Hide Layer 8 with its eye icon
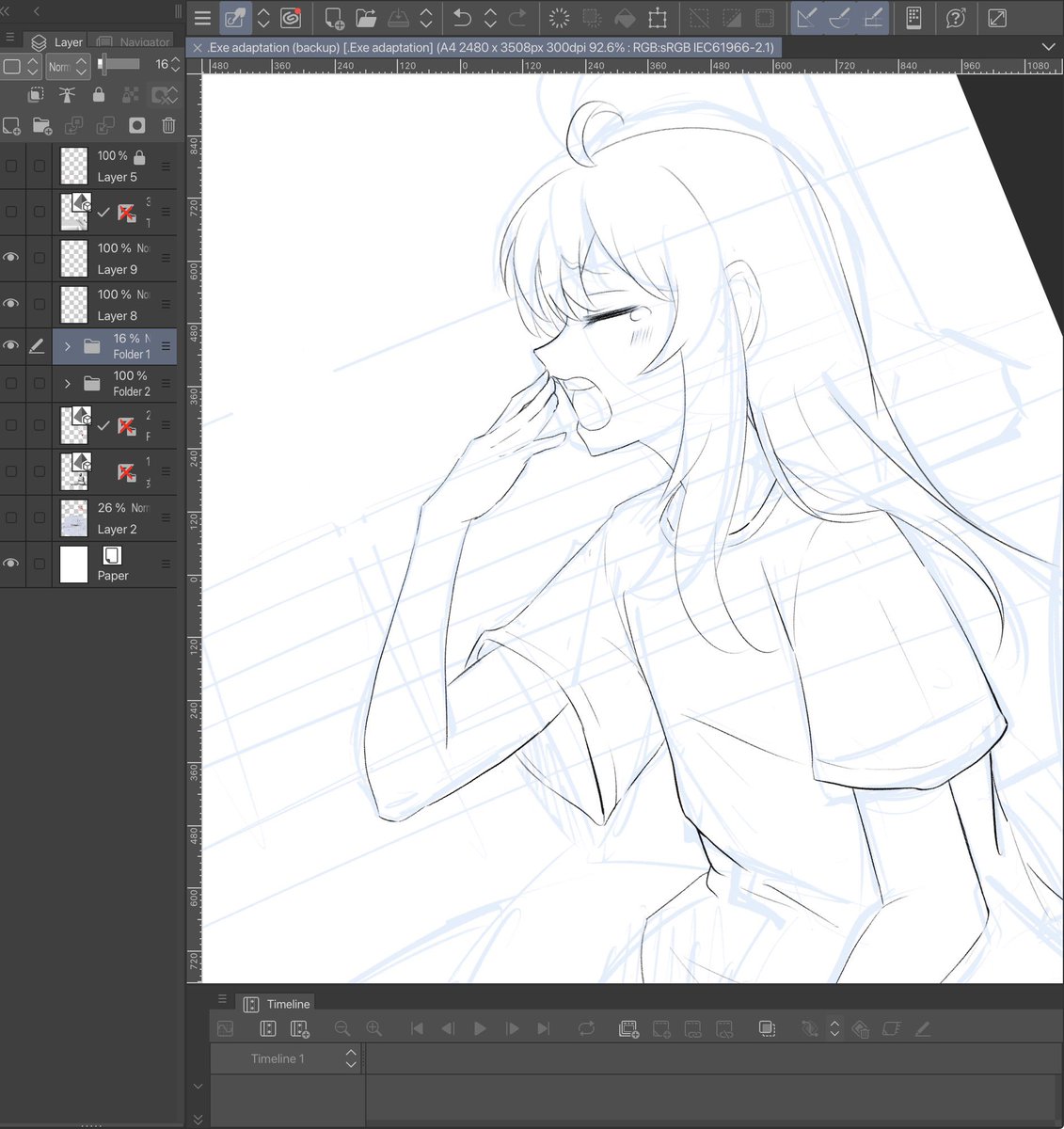Image resolution: width=1064 pixels, height=1129 pixels. (x=11, y=304)
